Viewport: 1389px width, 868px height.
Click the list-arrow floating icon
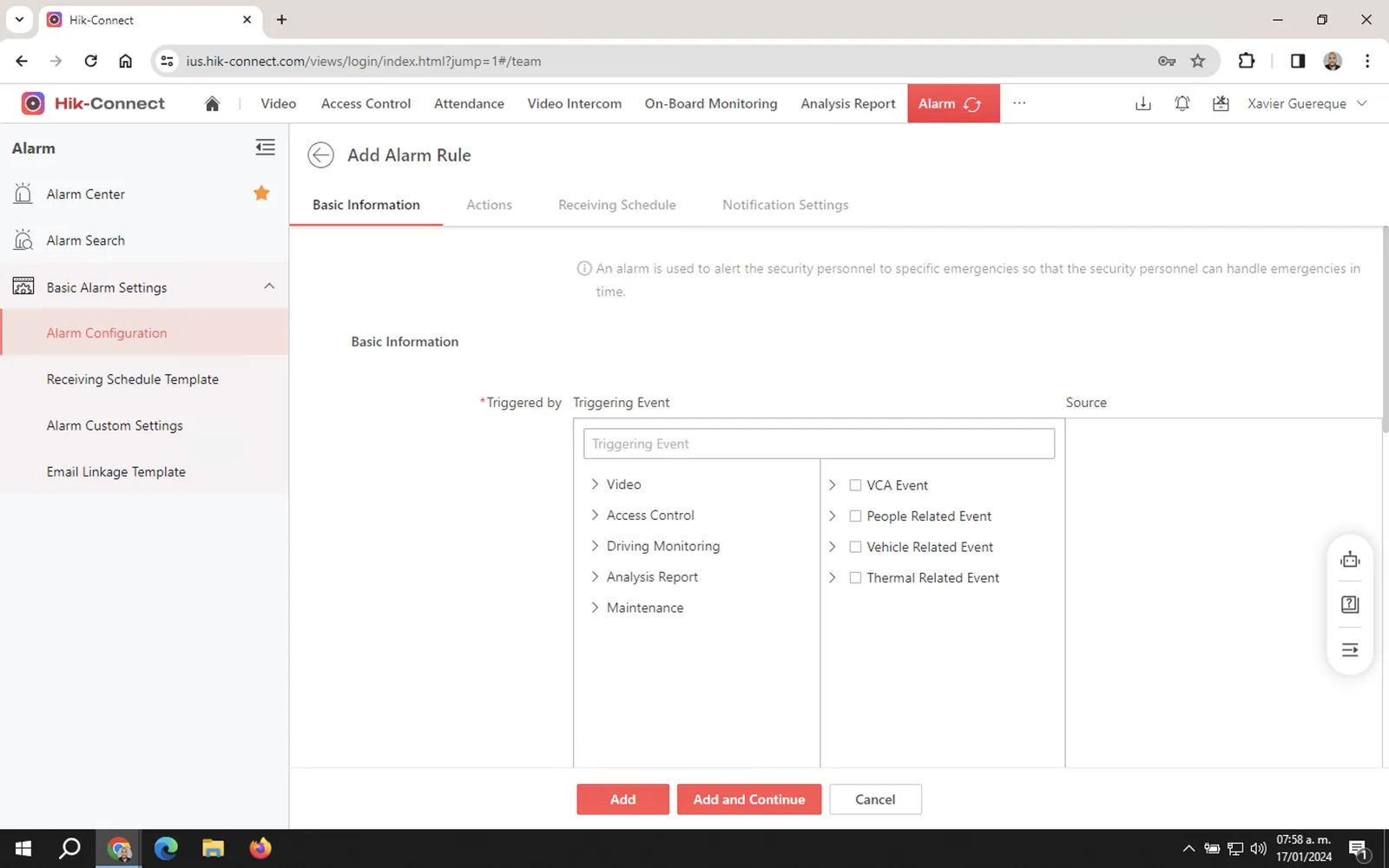(x=1350, y=649)
